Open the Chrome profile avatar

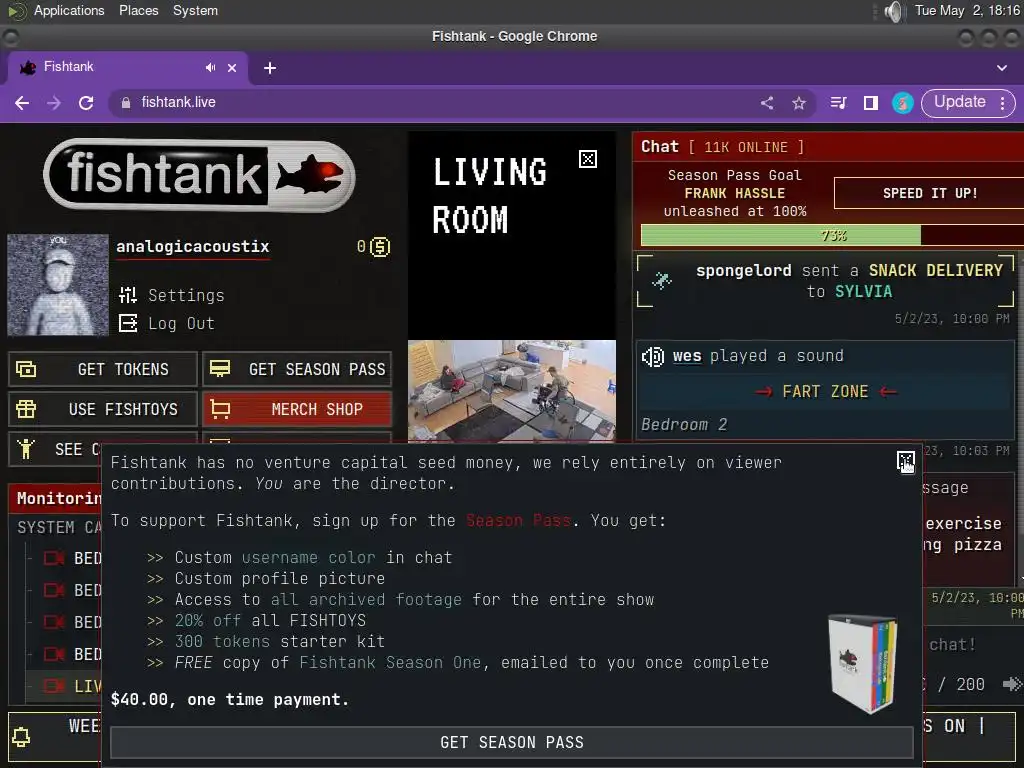[x=903, y=103]
